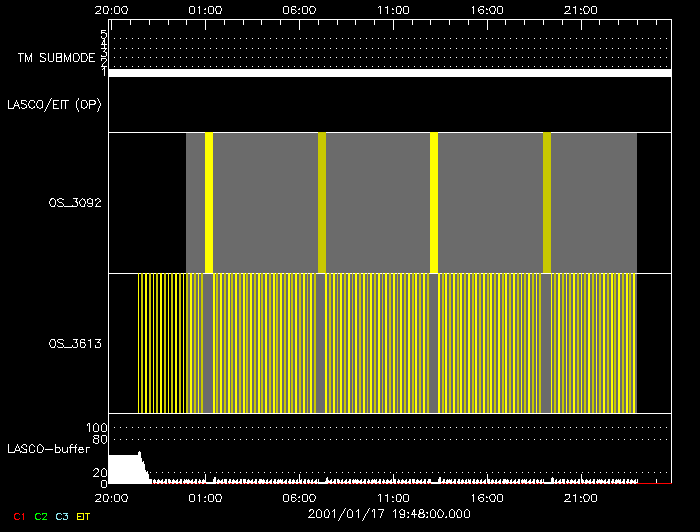This screenshot has width=700, height=532.
Task: Select the yellow EIT legend entry
Action: coord(84,515)
